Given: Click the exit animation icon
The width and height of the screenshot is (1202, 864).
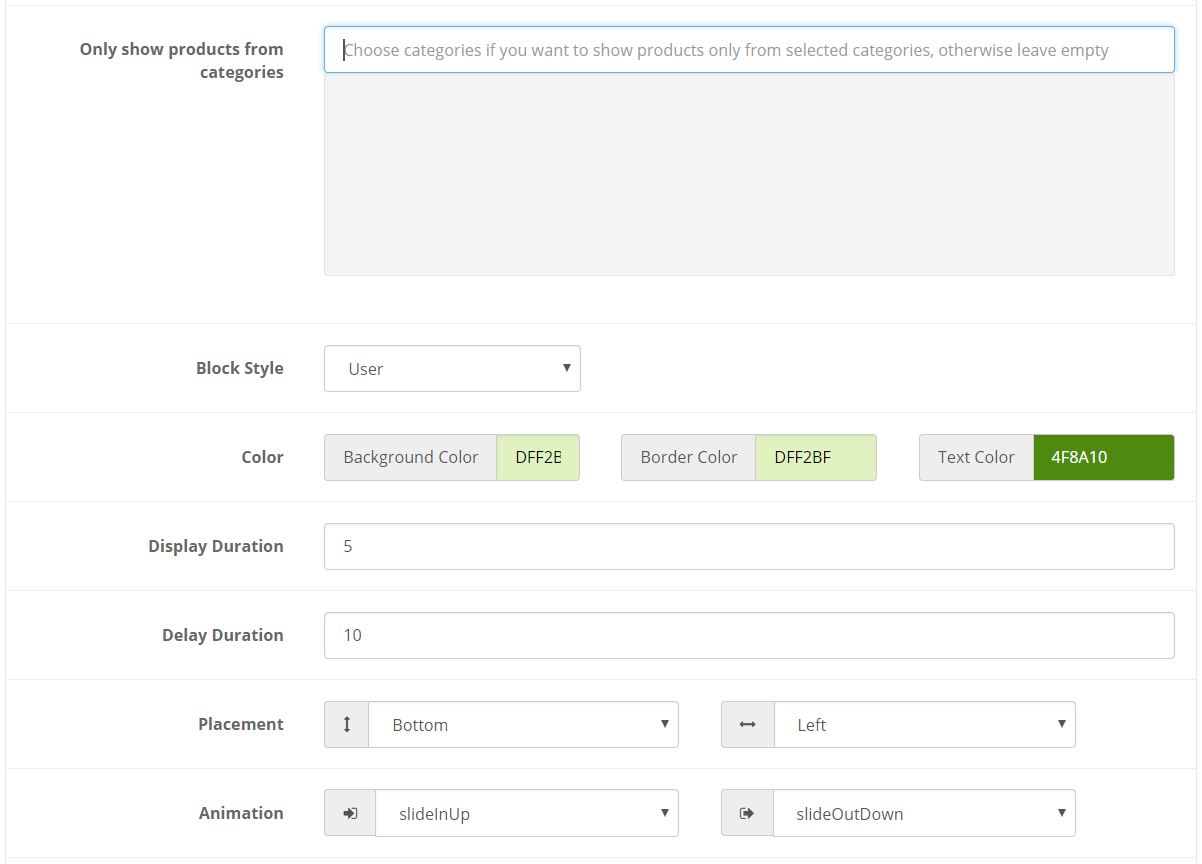Looking at the screenshot, I should [747, 813].
